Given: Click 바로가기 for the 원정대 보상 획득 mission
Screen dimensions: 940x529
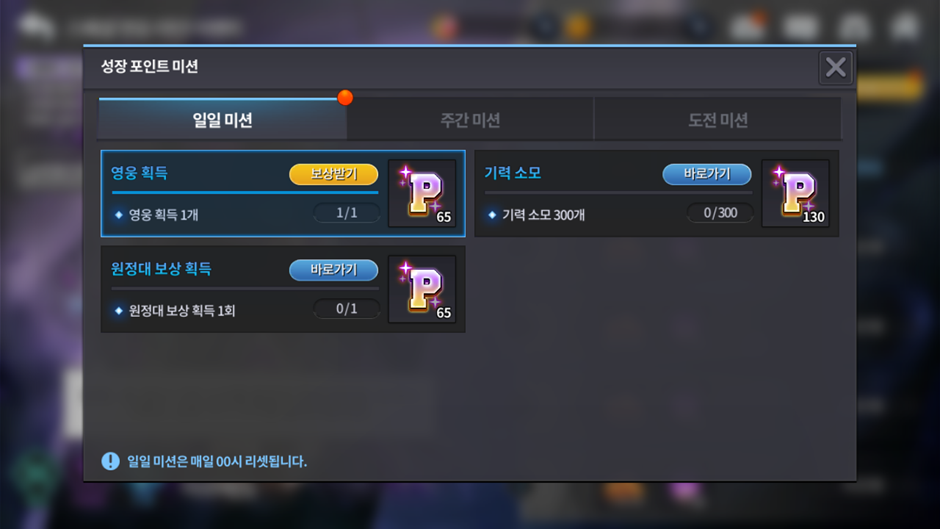Looking at the screenshot, I should (333, 270).
